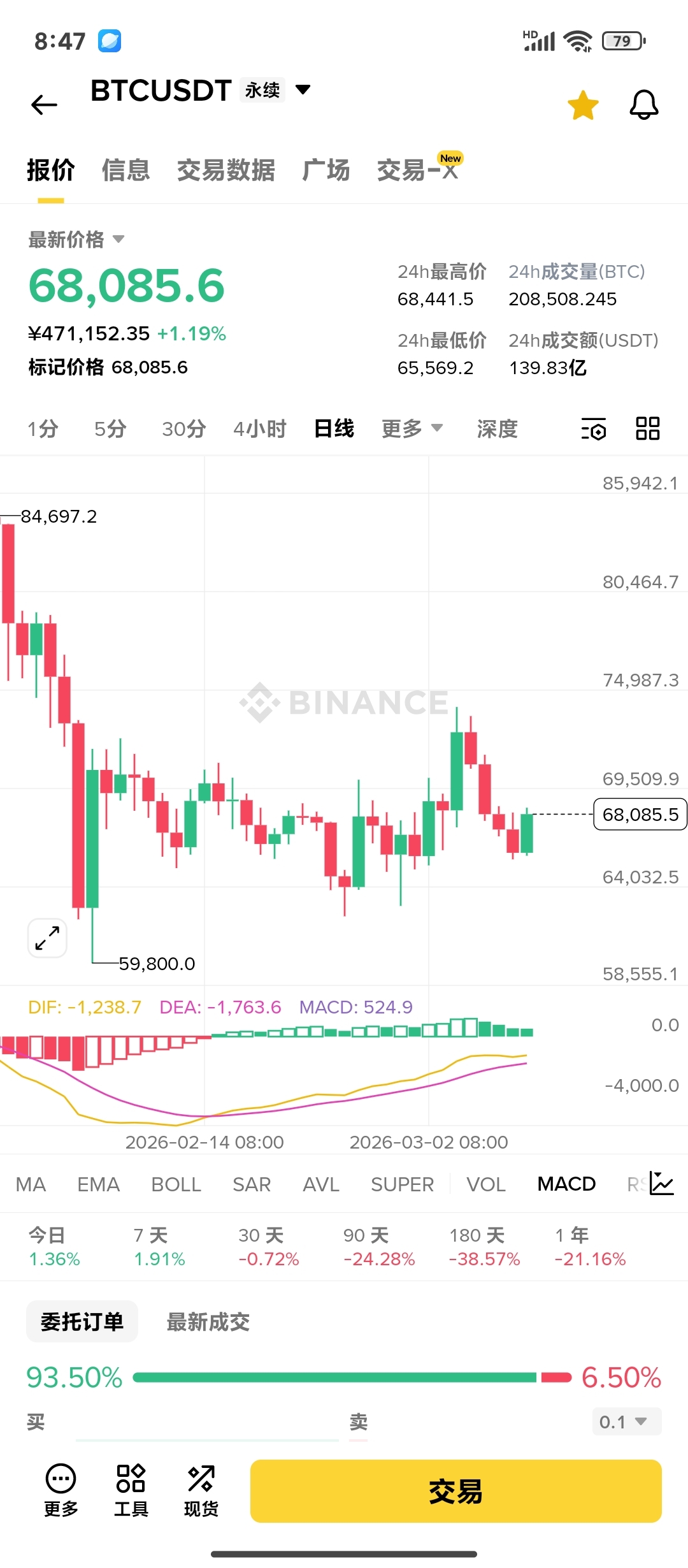Enable the BOLL indicator

pyautogui.click(x=176, y=1184)
